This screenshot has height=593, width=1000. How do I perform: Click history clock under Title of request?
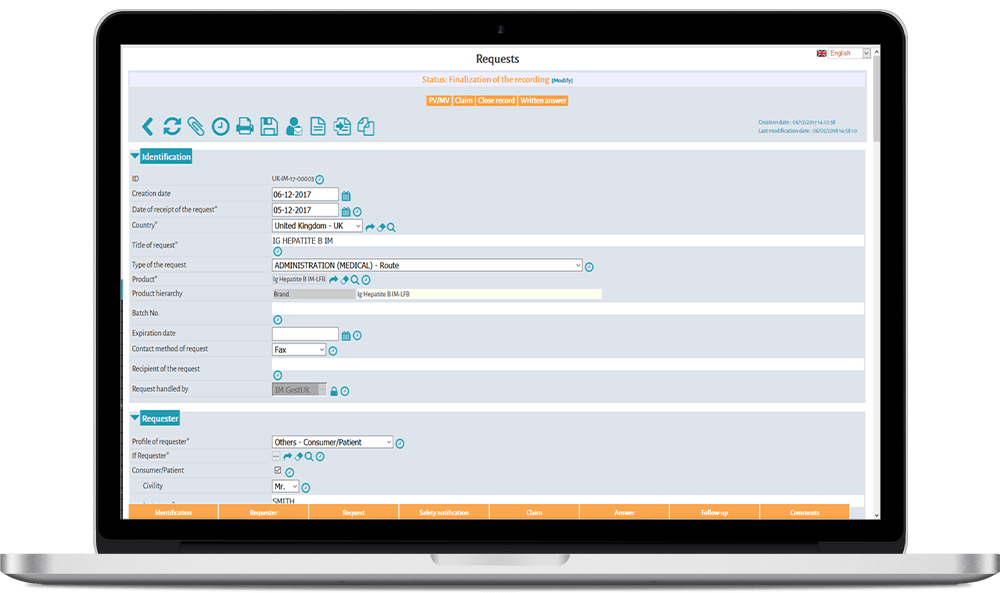point(277,252)
